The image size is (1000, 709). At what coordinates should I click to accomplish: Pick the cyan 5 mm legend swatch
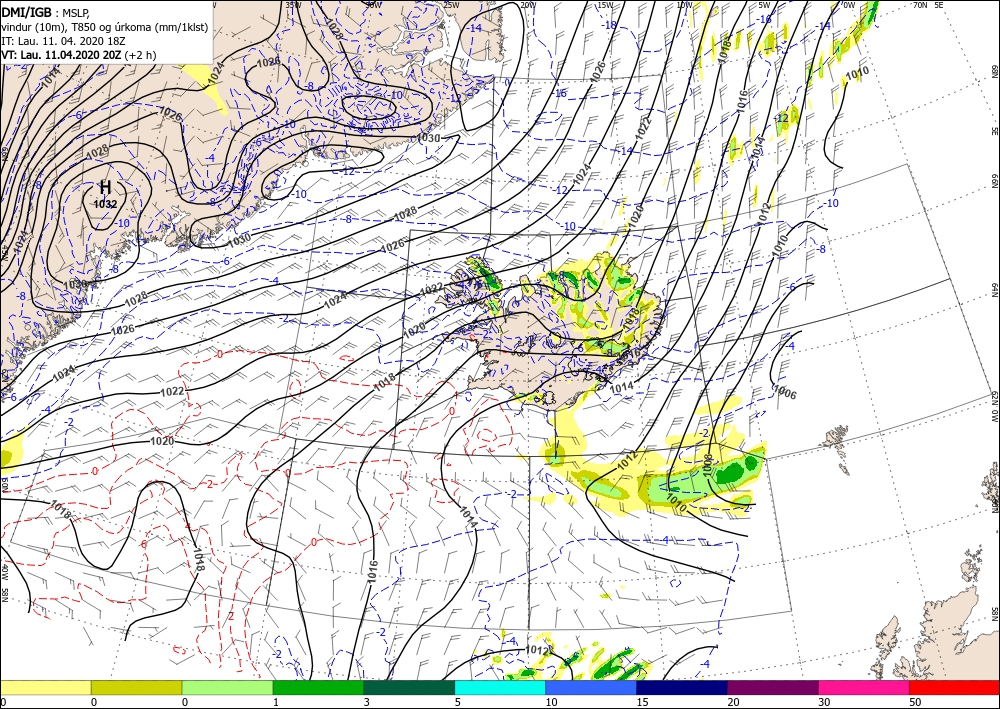(x=500, y=687)
